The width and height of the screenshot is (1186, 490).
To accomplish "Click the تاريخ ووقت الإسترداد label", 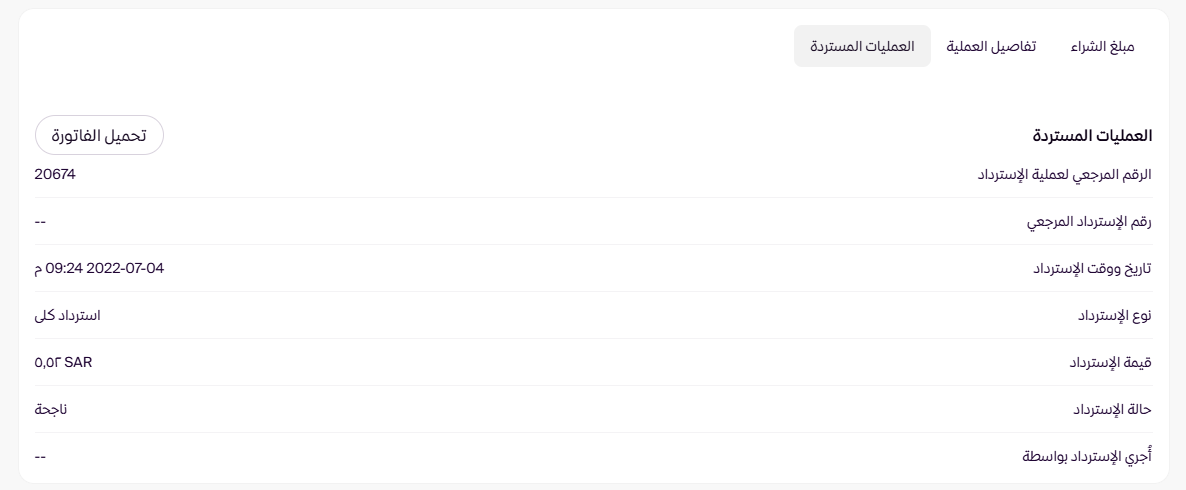I will [1092, 268].
